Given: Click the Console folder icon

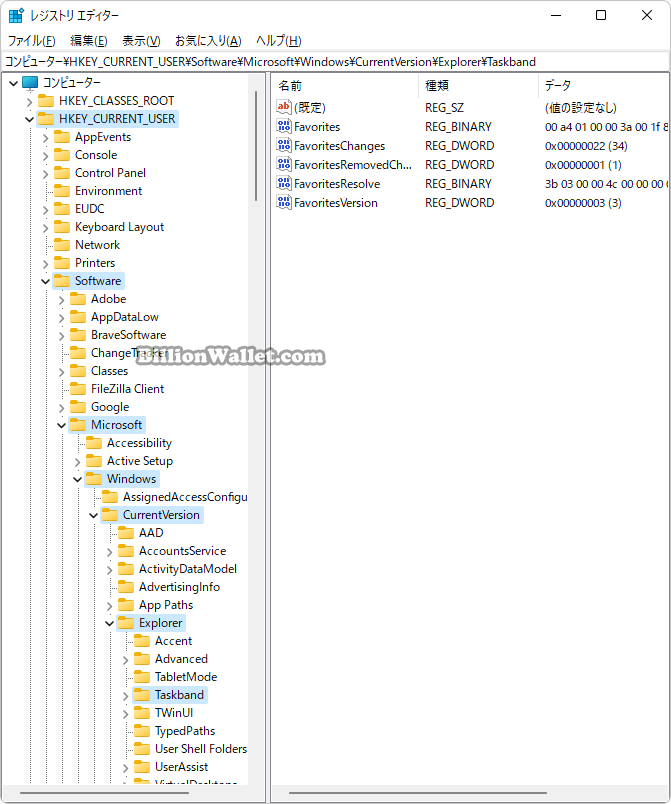Looking at the screenshot, I should (62, 155).
